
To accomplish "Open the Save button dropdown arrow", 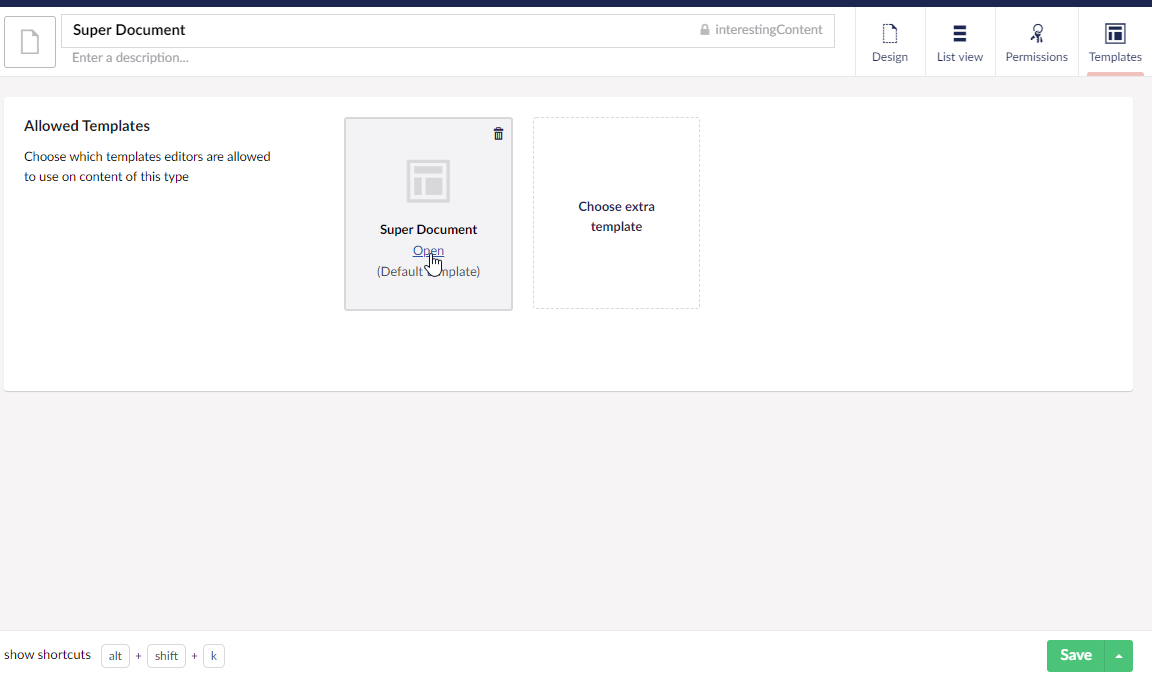I will coord(1119,655).
